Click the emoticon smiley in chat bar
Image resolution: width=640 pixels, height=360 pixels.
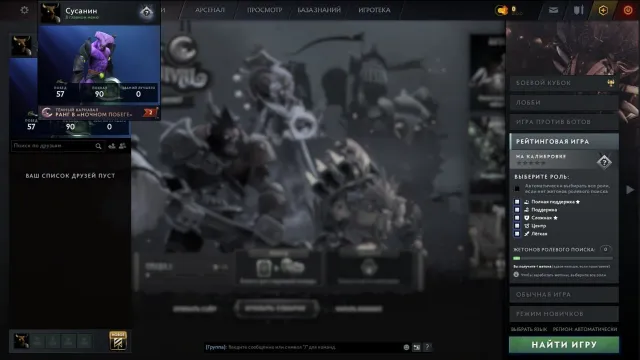406,347
